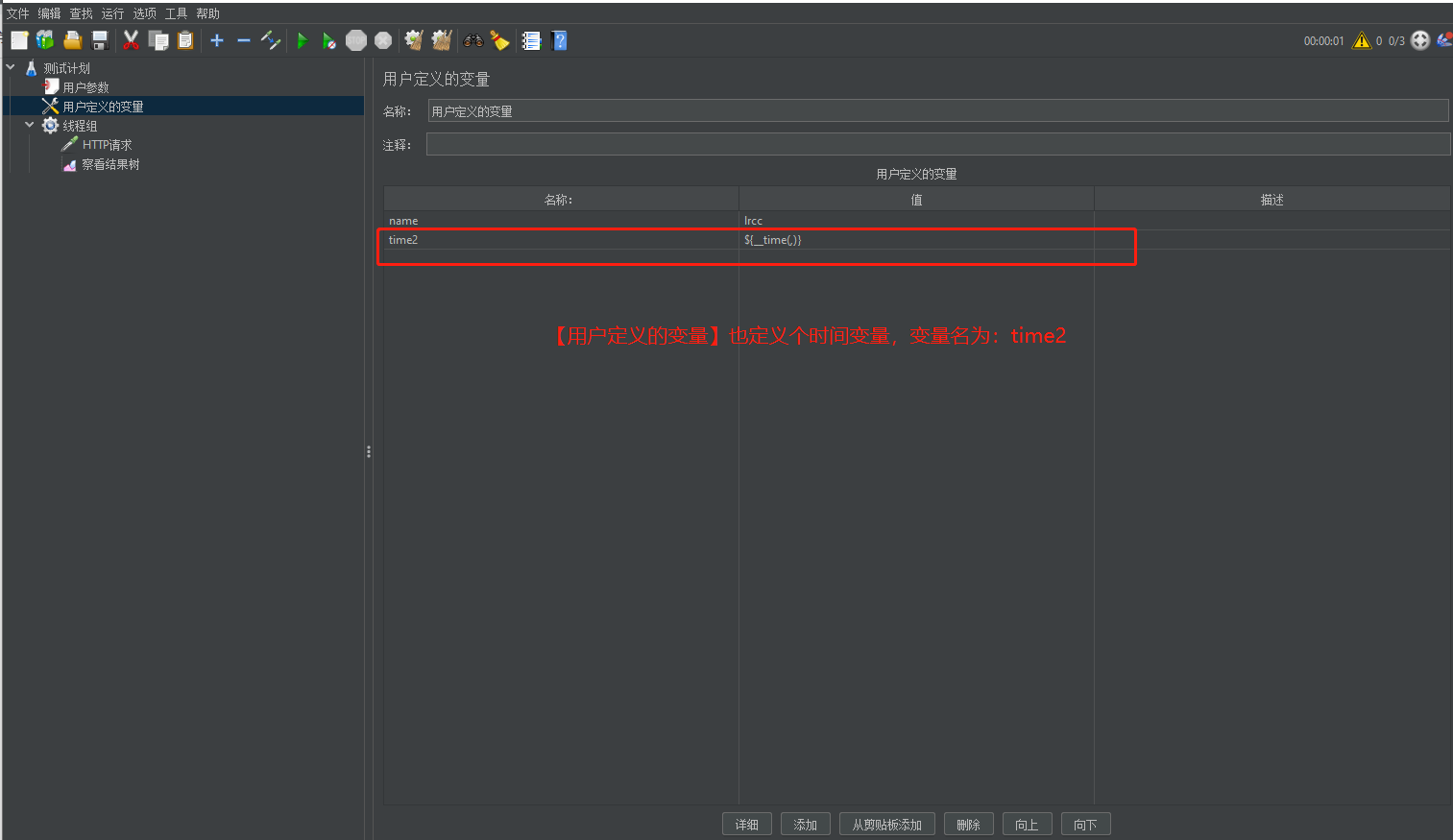Expand all tree nodes with the plus icon

[217, 40]
